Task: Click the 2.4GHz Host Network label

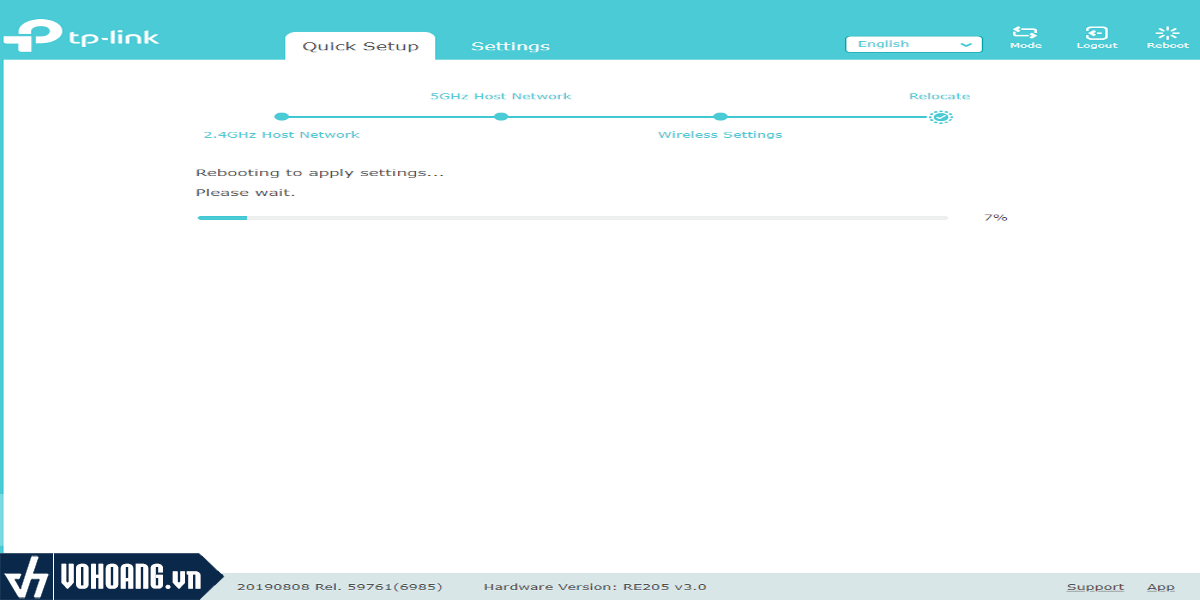Action: [282, 135]
